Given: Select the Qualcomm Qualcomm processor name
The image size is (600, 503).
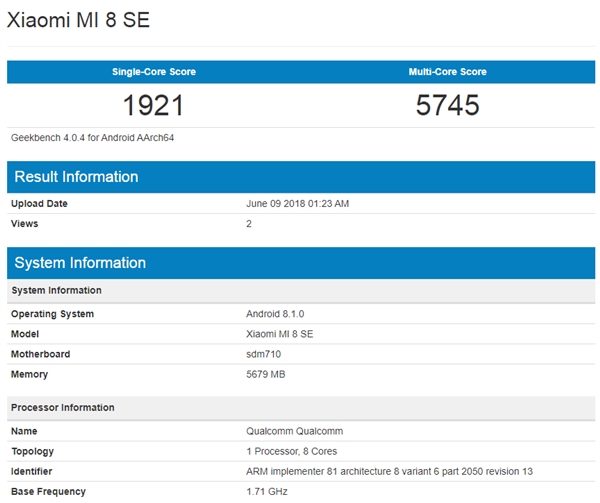Looking at the screenshot, I should [x=292, y=431].
